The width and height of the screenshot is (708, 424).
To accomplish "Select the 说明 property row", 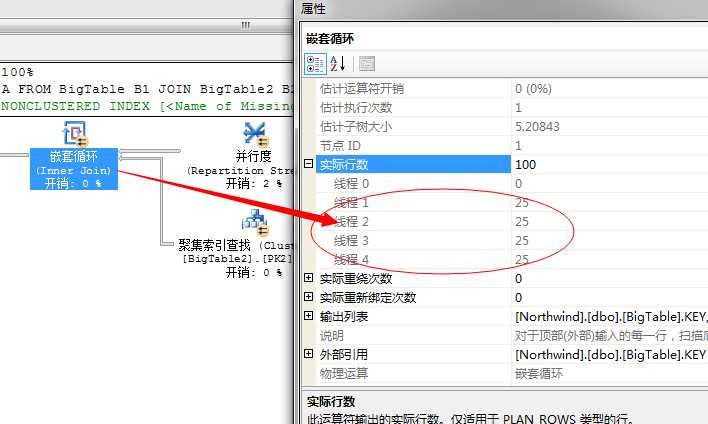I will pos(512,335).
